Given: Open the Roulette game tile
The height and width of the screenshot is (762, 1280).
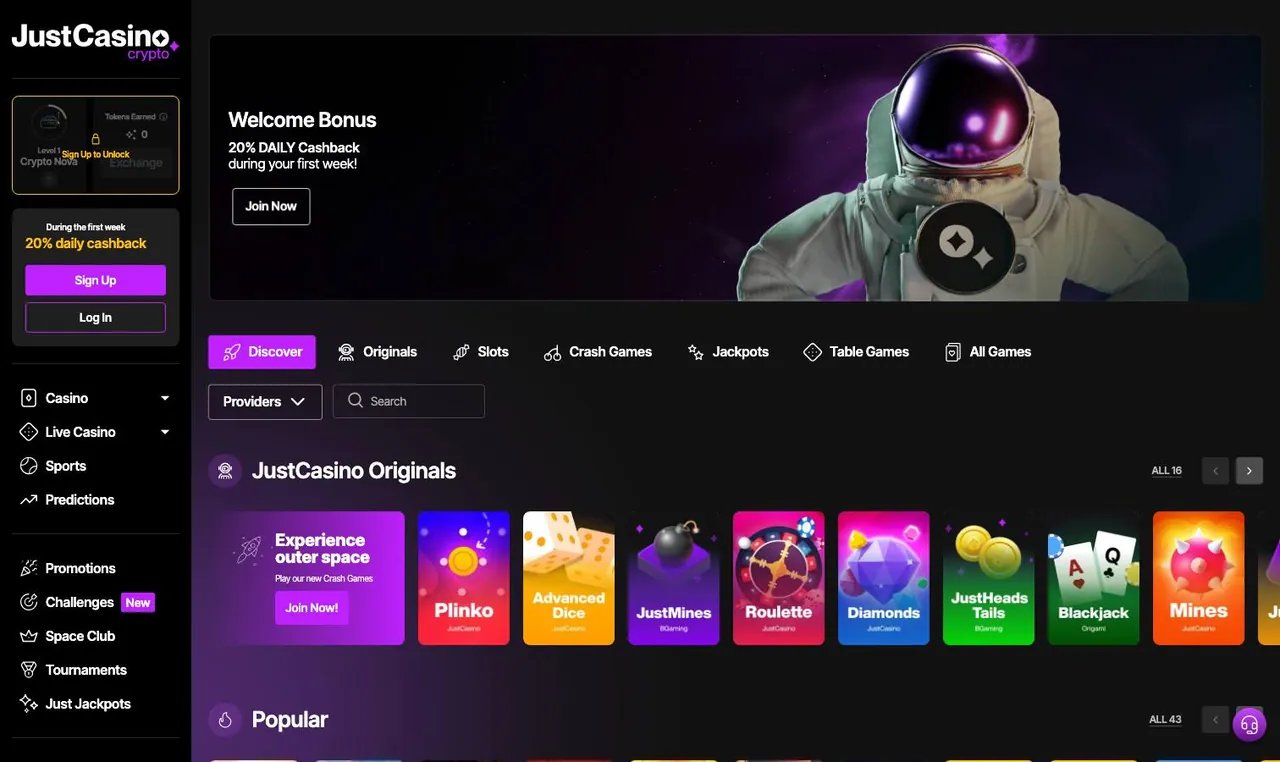Looking at the screenshot, I should coord(779,578).
